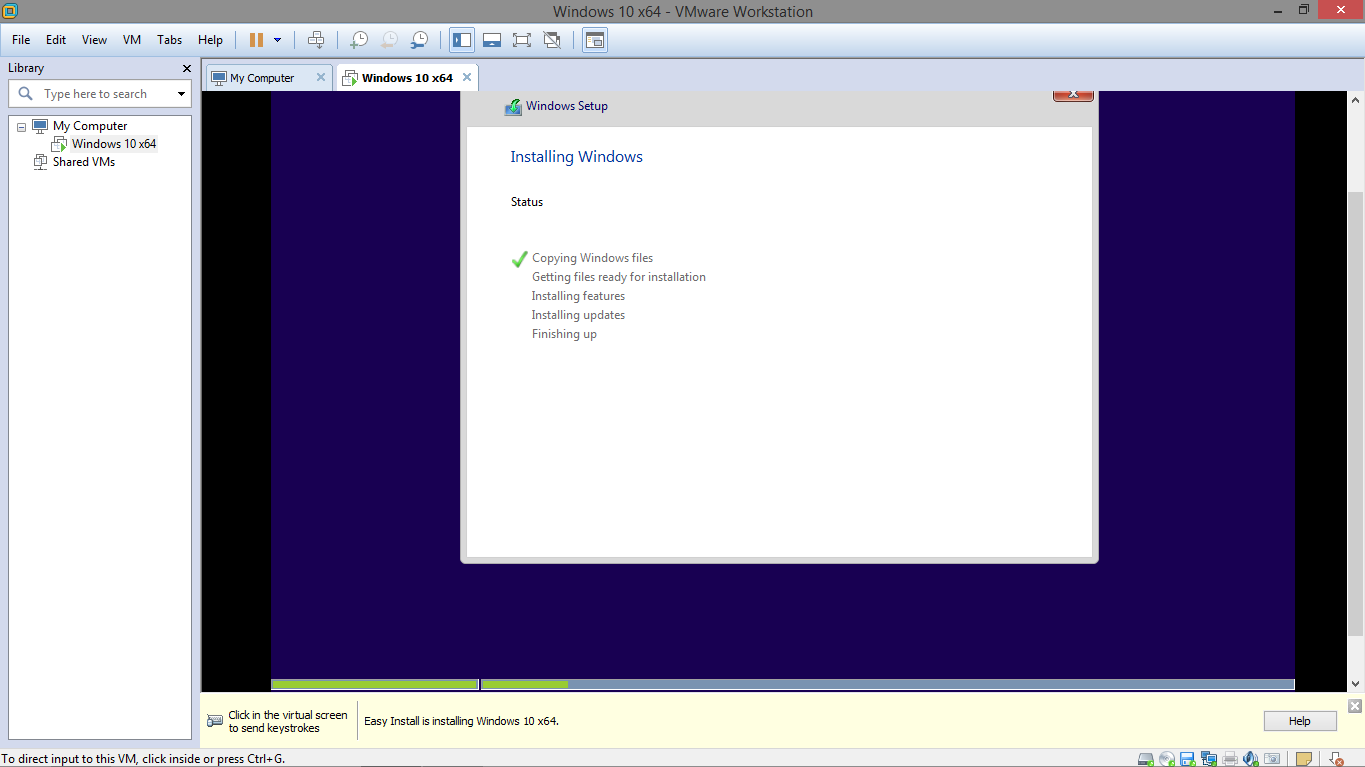The height and width of the screenshot is (767, 1365).
Task: Take a snapshot of this virtual machine
Action: tap(358, 40)
